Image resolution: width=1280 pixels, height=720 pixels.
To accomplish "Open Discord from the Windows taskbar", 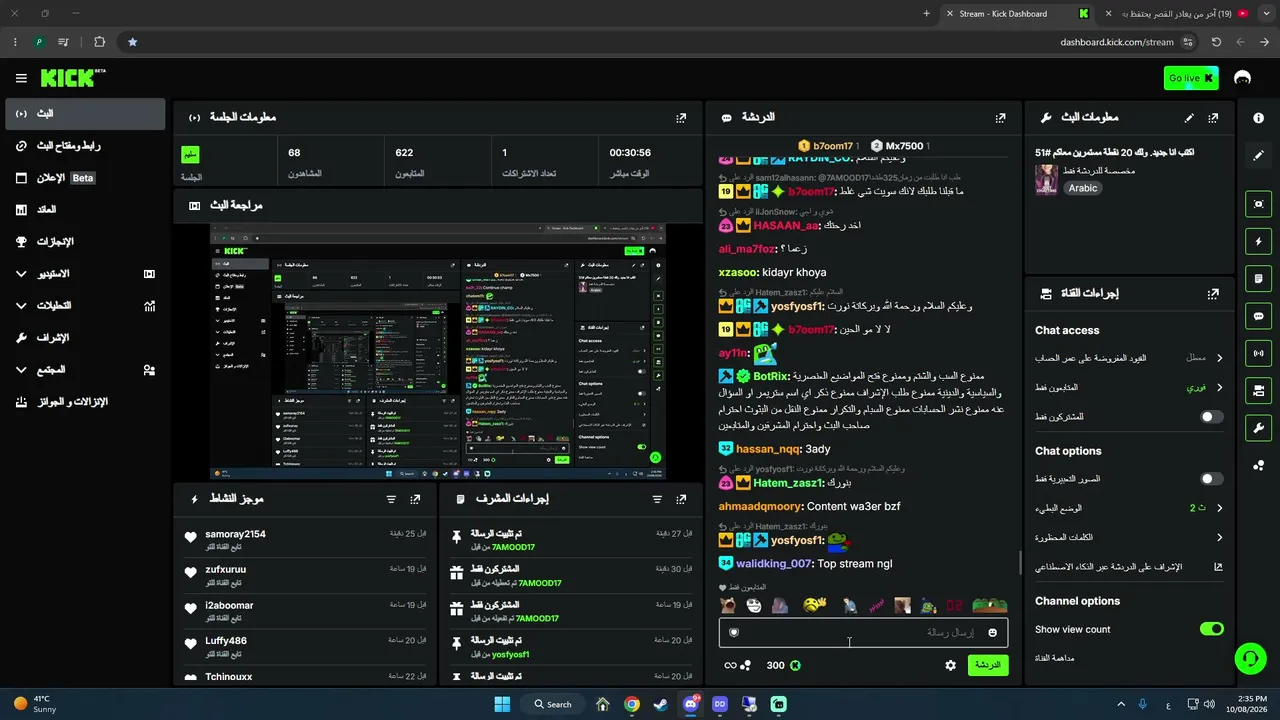I will point(690,704).
